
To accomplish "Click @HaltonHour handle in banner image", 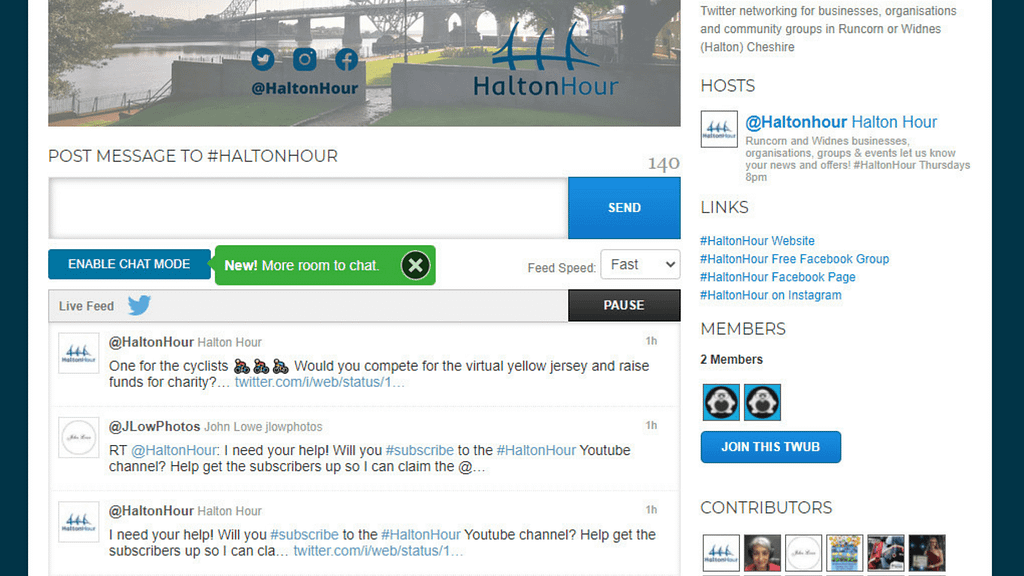I will click(304, 88).
